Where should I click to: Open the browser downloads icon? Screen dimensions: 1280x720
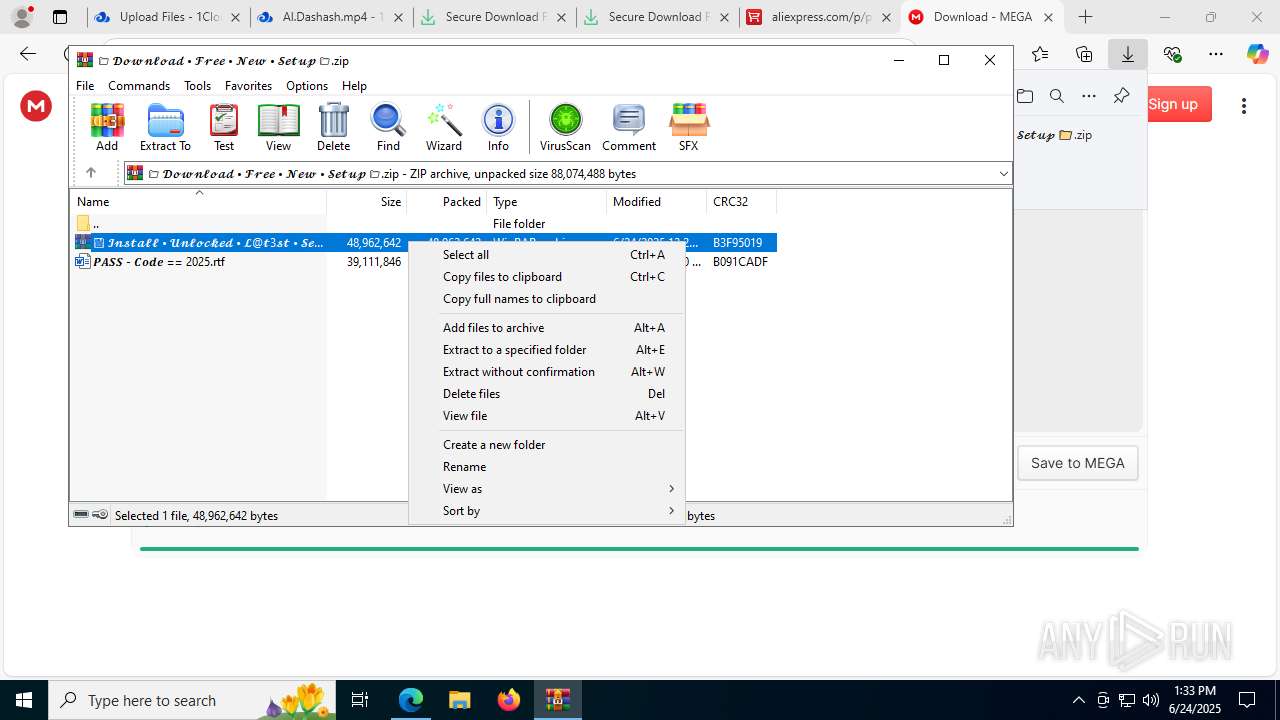[1128, 54]
